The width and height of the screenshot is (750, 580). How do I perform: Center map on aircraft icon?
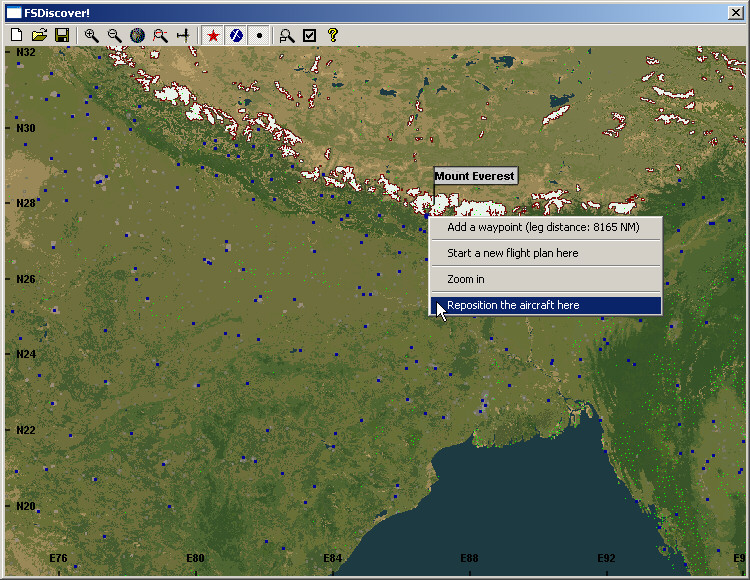tap(183, 35)
